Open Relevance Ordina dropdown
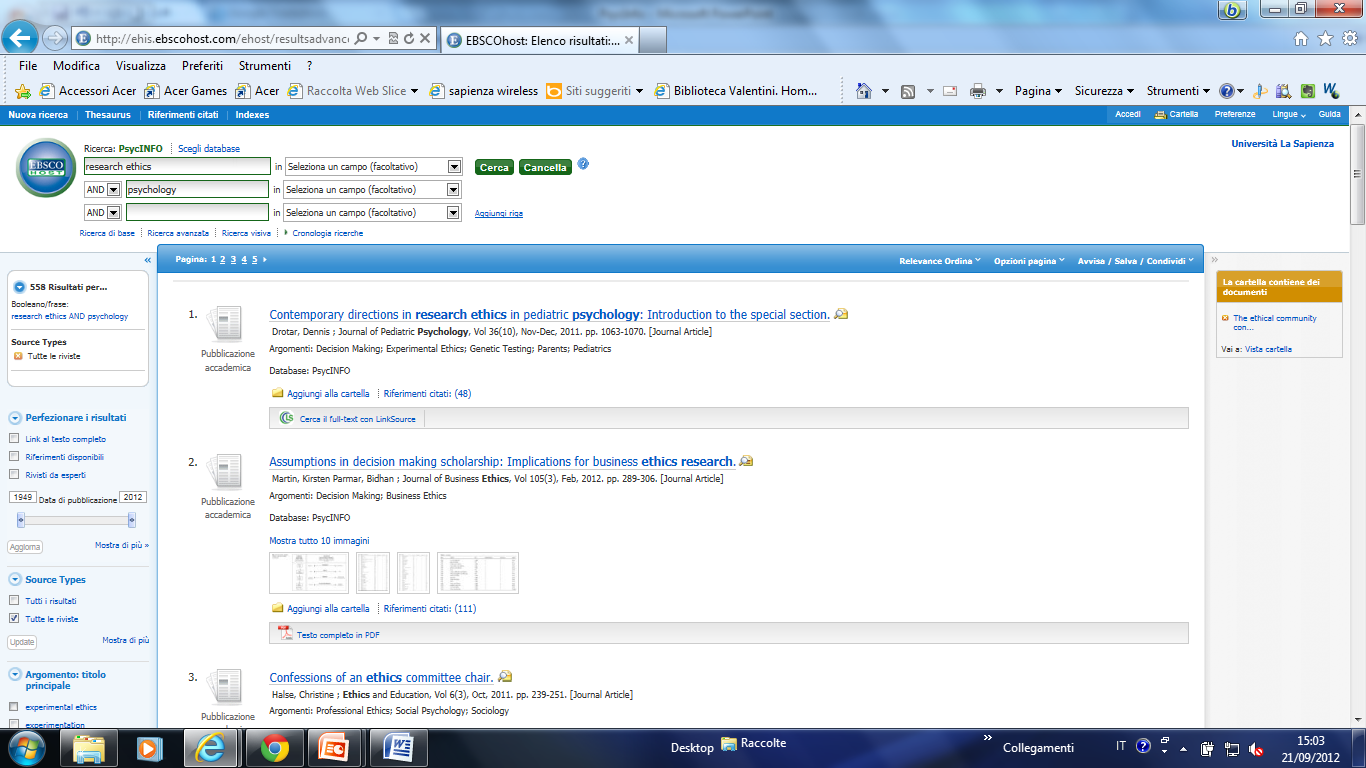 click(x=940, y=261)
